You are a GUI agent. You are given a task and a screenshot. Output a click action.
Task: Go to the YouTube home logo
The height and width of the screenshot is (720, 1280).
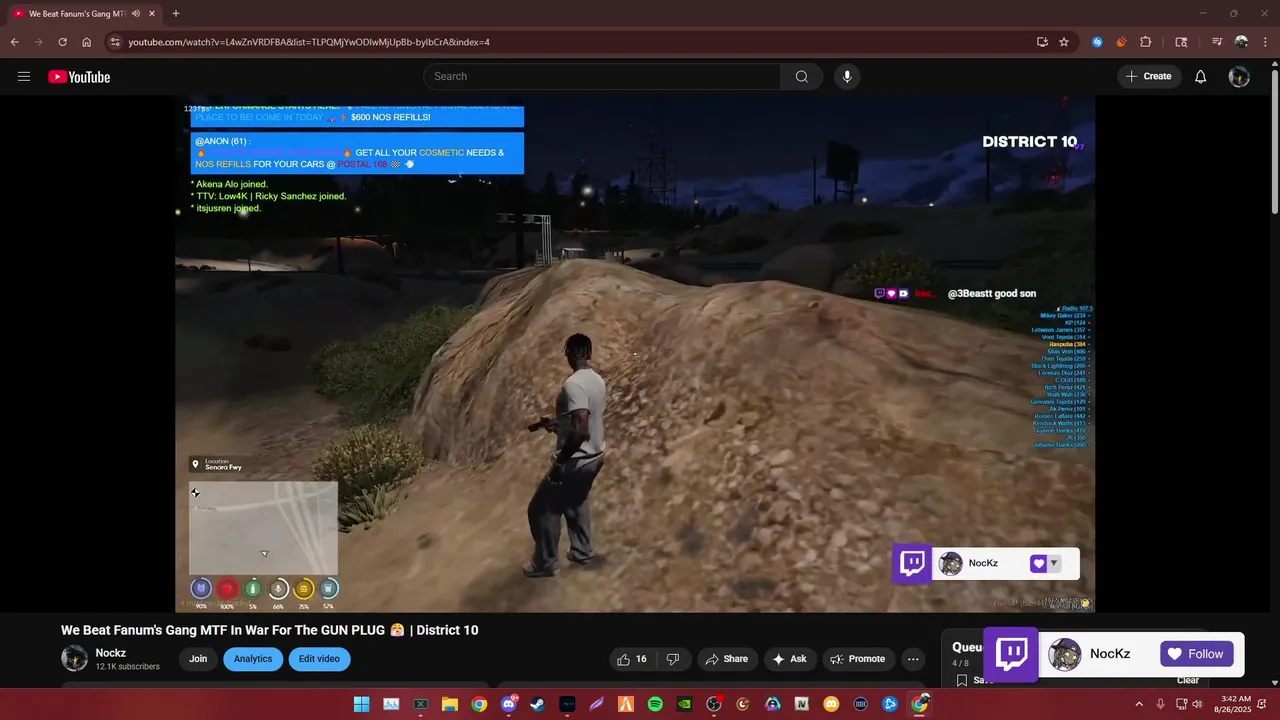[x=79, y=77]
